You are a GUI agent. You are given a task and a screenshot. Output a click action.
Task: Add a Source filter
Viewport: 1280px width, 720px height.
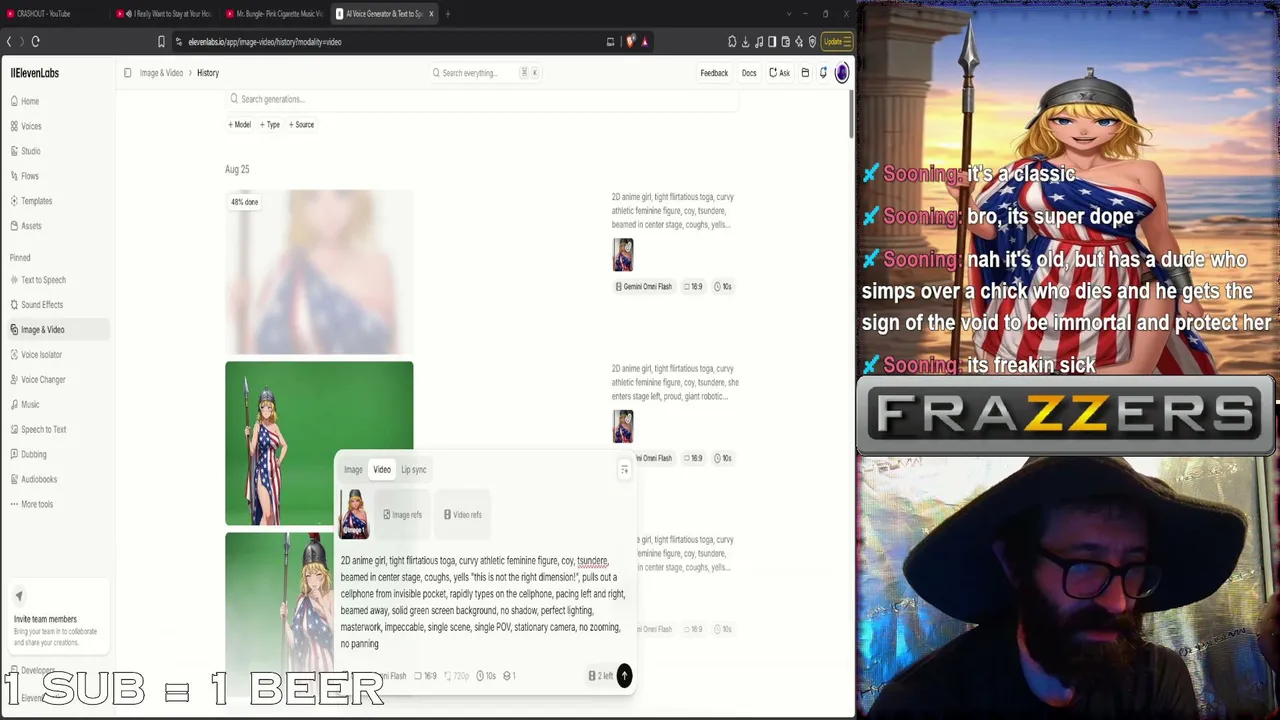(x=301, y=125)
